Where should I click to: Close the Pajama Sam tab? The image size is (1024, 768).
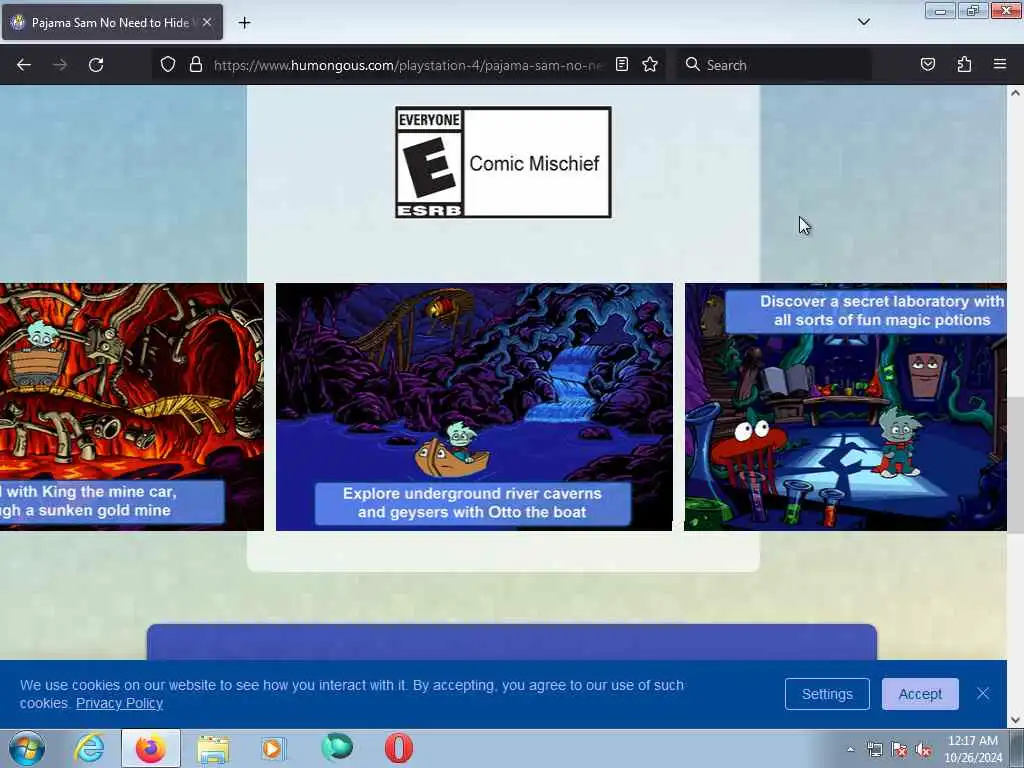point(207,22)
